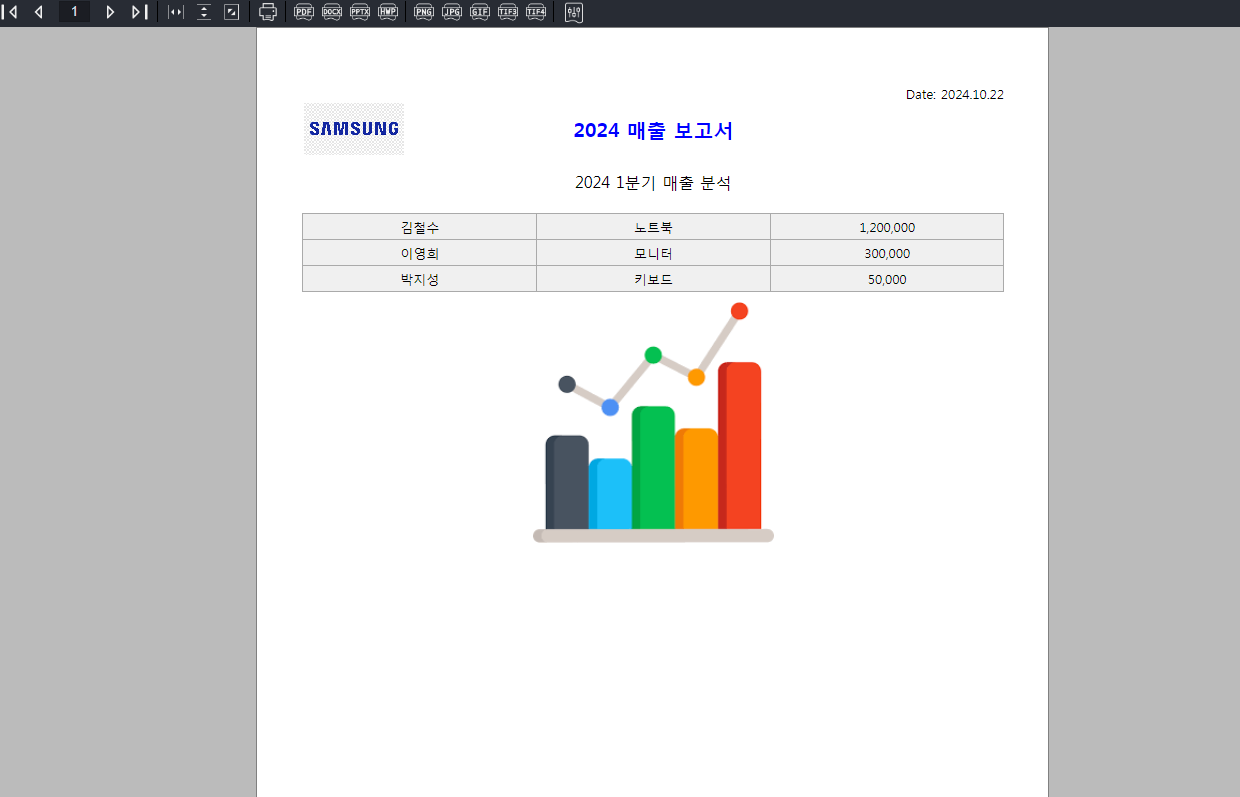Click the bar chart illustration
This screenshot has height=797, width=1240.
pyautogui.click(x=653, y=422)
